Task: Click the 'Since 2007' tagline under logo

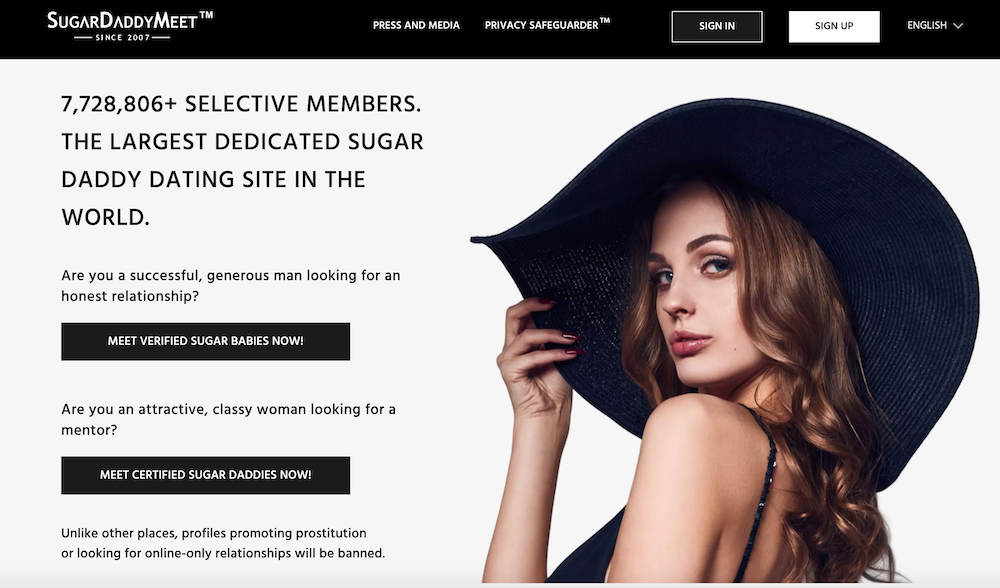Action: [x=122, y=38]
